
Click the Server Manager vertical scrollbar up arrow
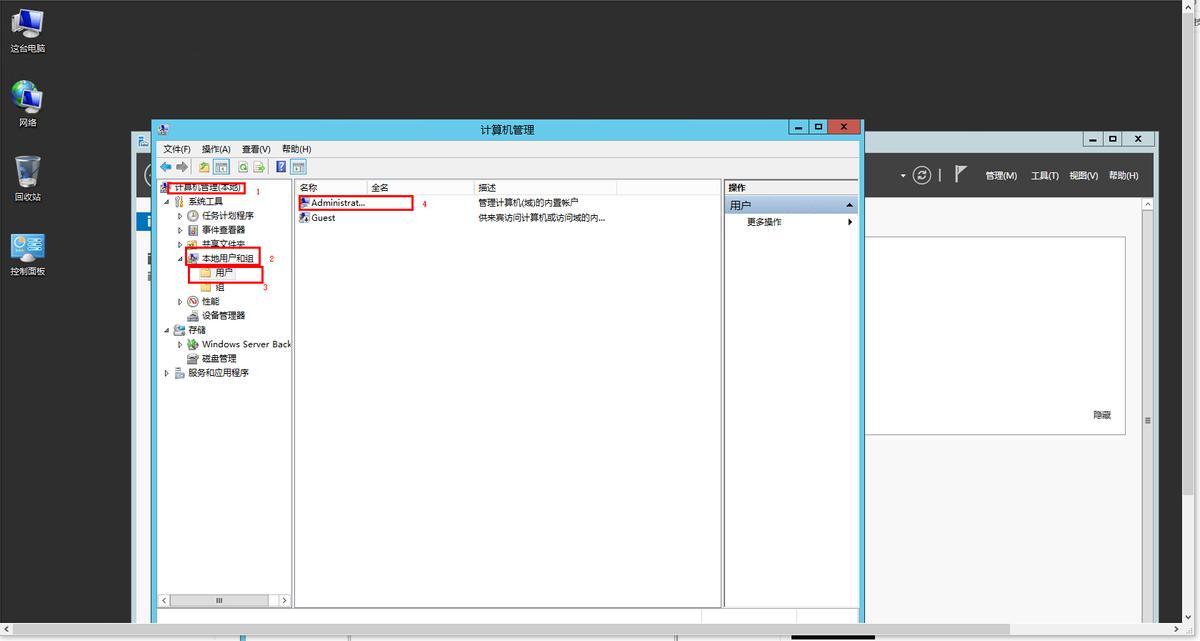click(1148, 204)
